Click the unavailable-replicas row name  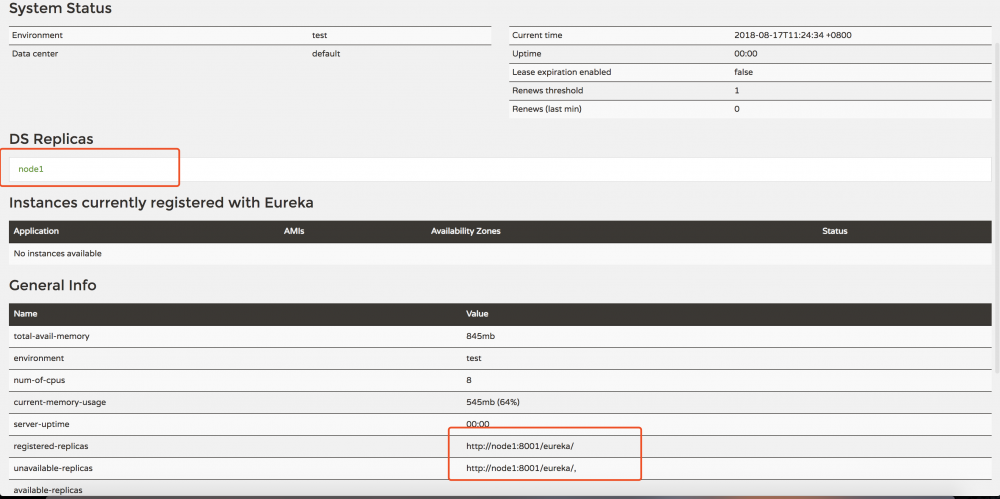pyautogui.click(x=53, y=468)
